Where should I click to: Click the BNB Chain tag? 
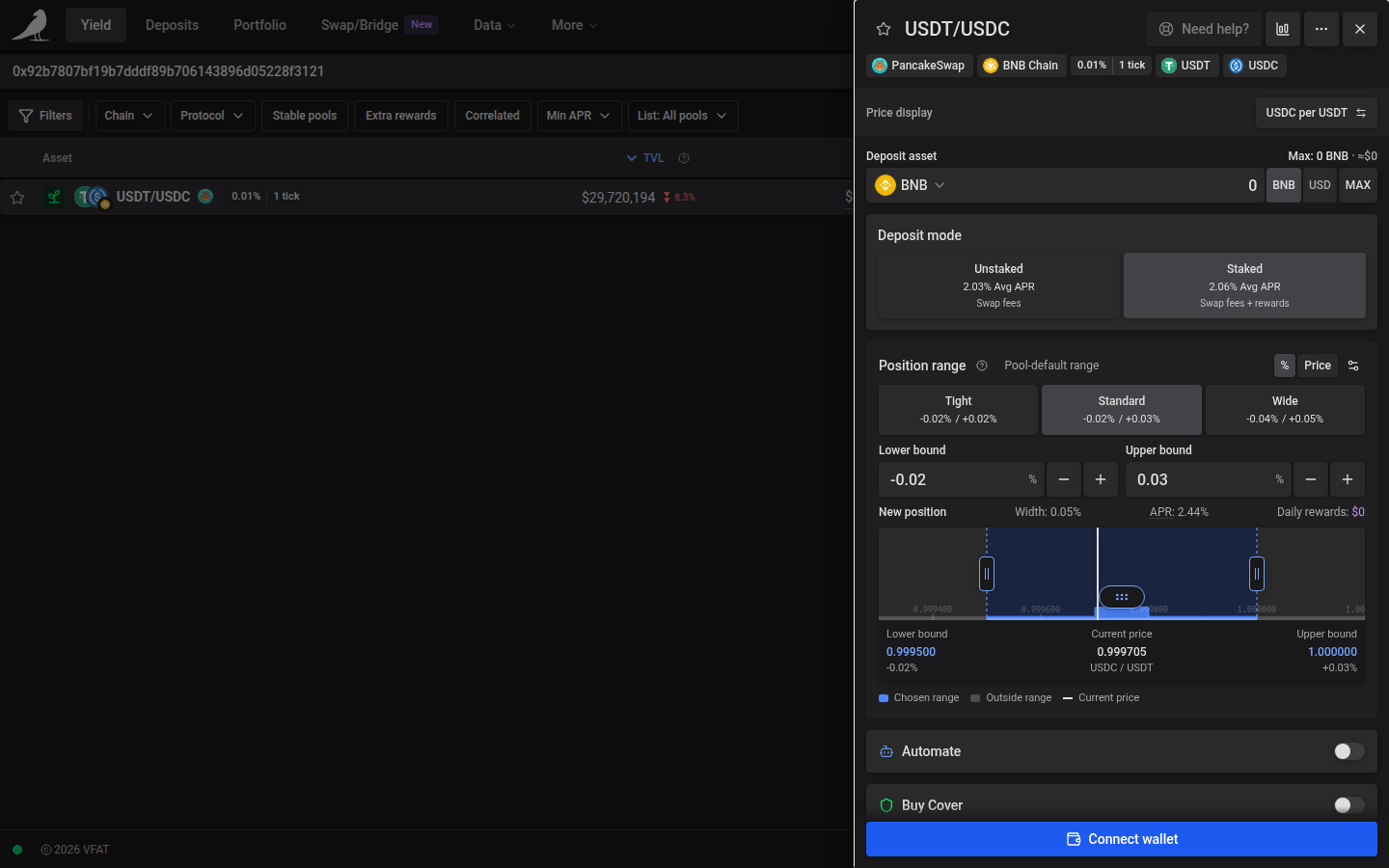coord(1021,66)
